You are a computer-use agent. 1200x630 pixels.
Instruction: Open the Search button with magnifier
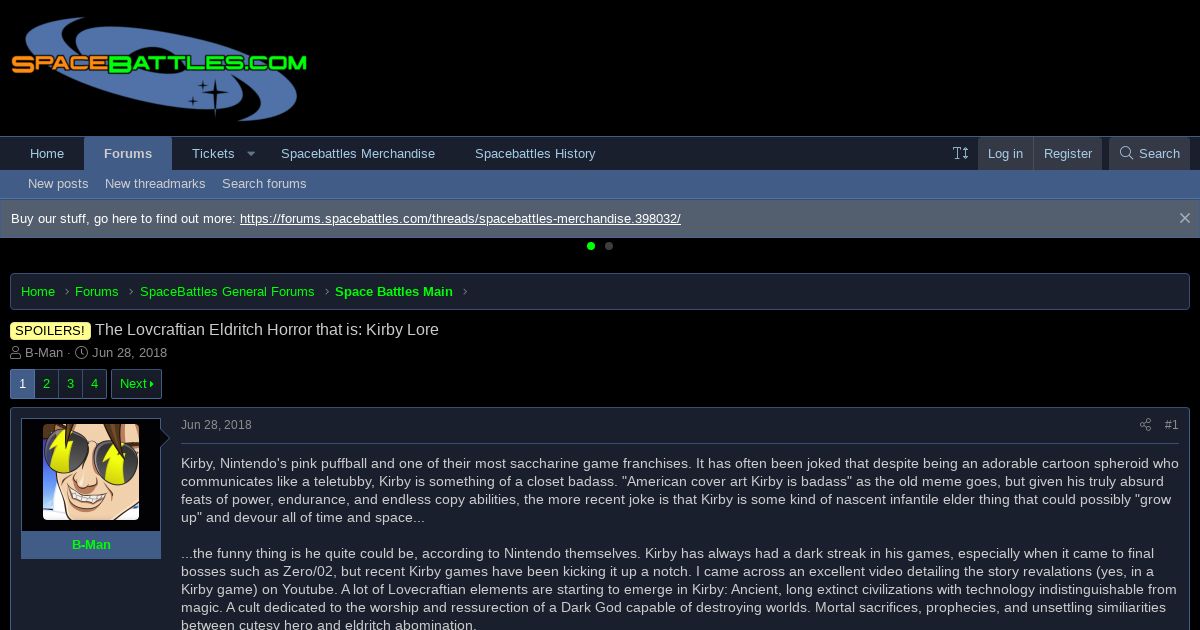[x=1149, y=153]
